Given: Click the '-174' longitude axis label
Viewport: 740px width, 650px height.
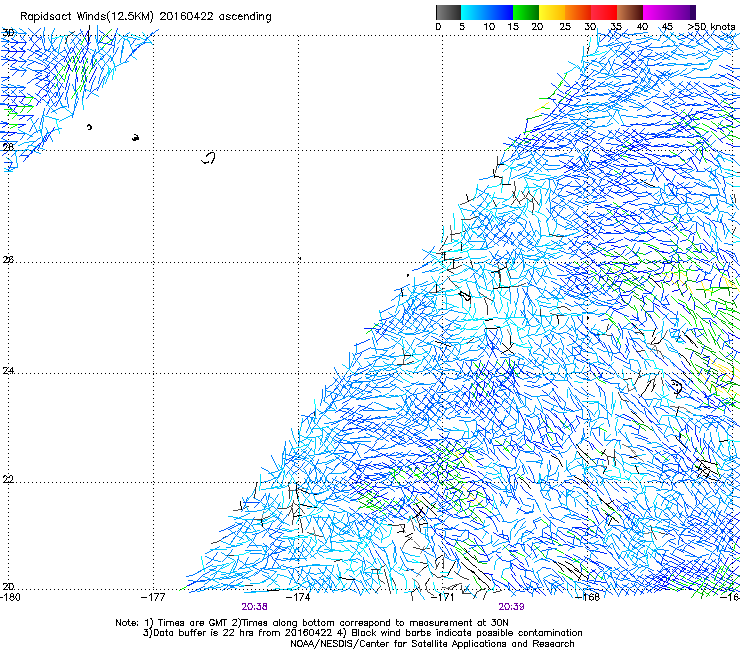Looking at the screenshot, I should click(x=298, y=597).
